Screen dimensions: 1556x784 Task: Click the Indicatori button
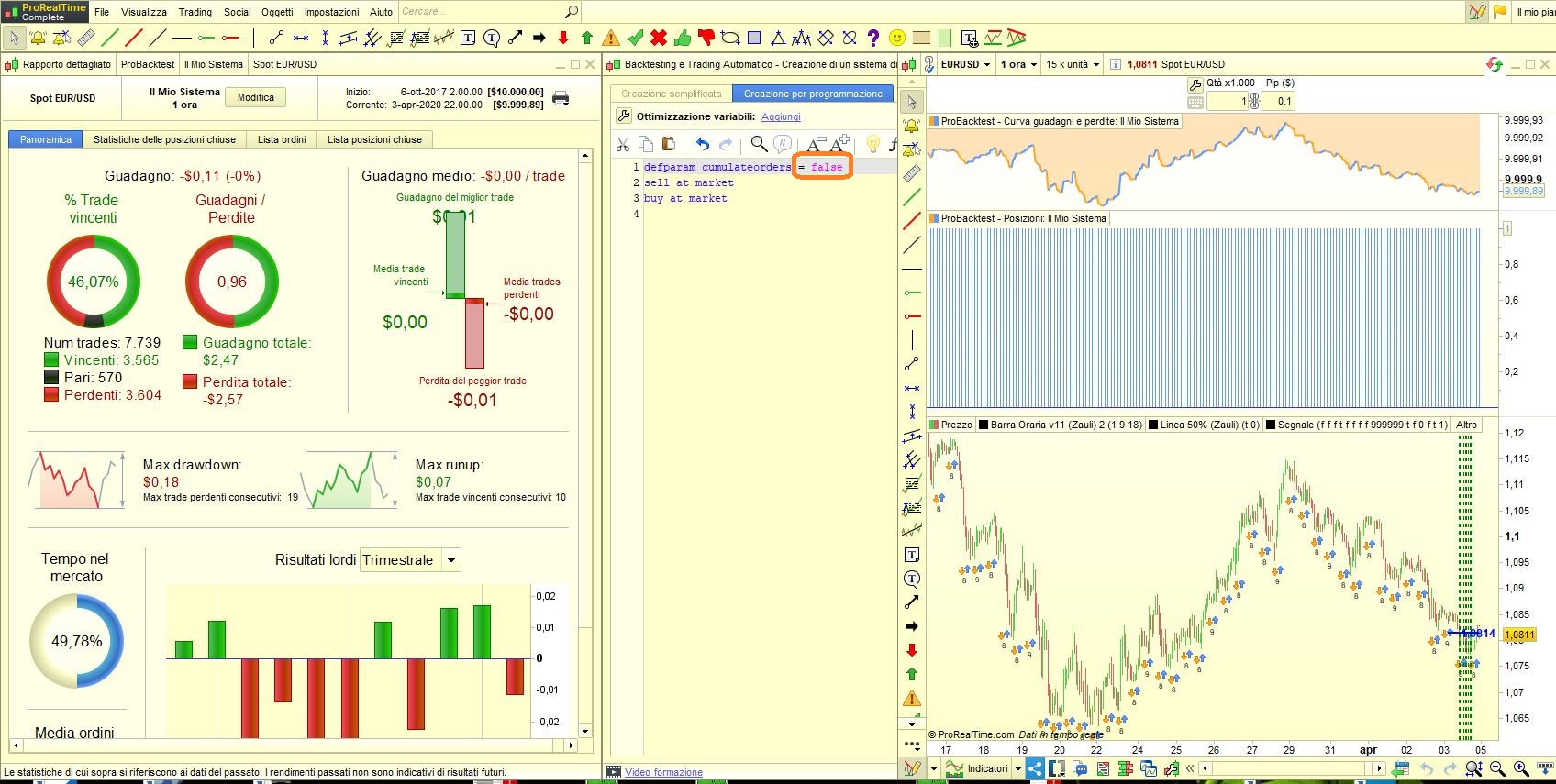pyautogui.click(x=978, y=768)
